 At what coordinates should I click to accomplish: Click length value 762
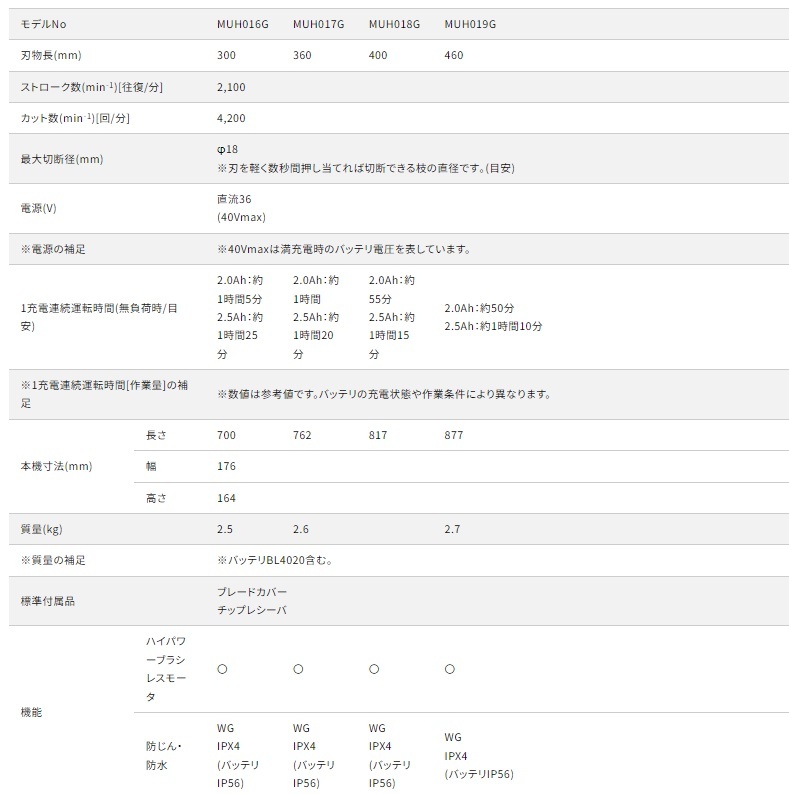pyautogui.click(x=302, y=435)
